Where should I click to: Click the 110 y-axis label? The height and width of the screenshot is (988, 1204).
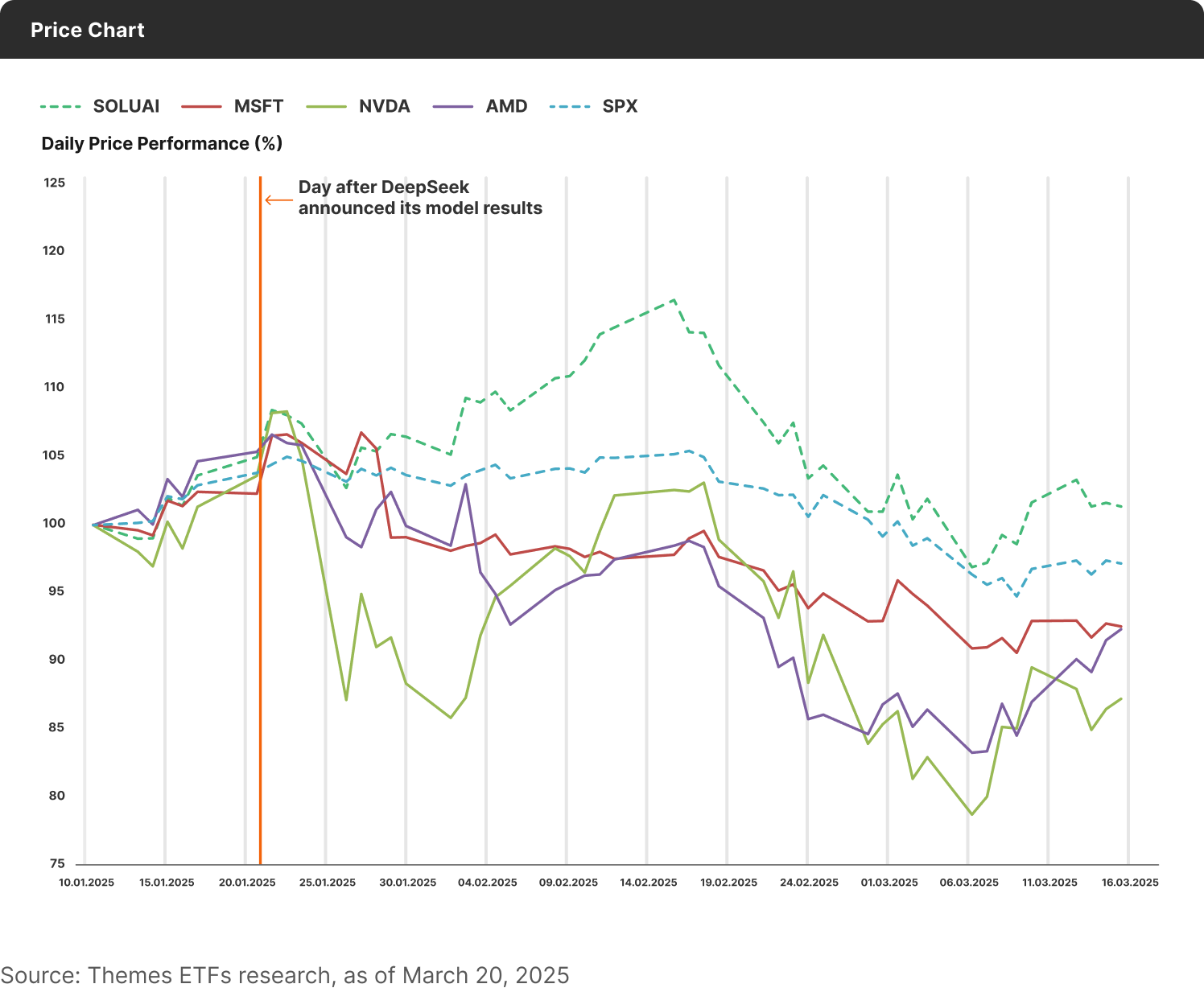(x=54, y=387)
